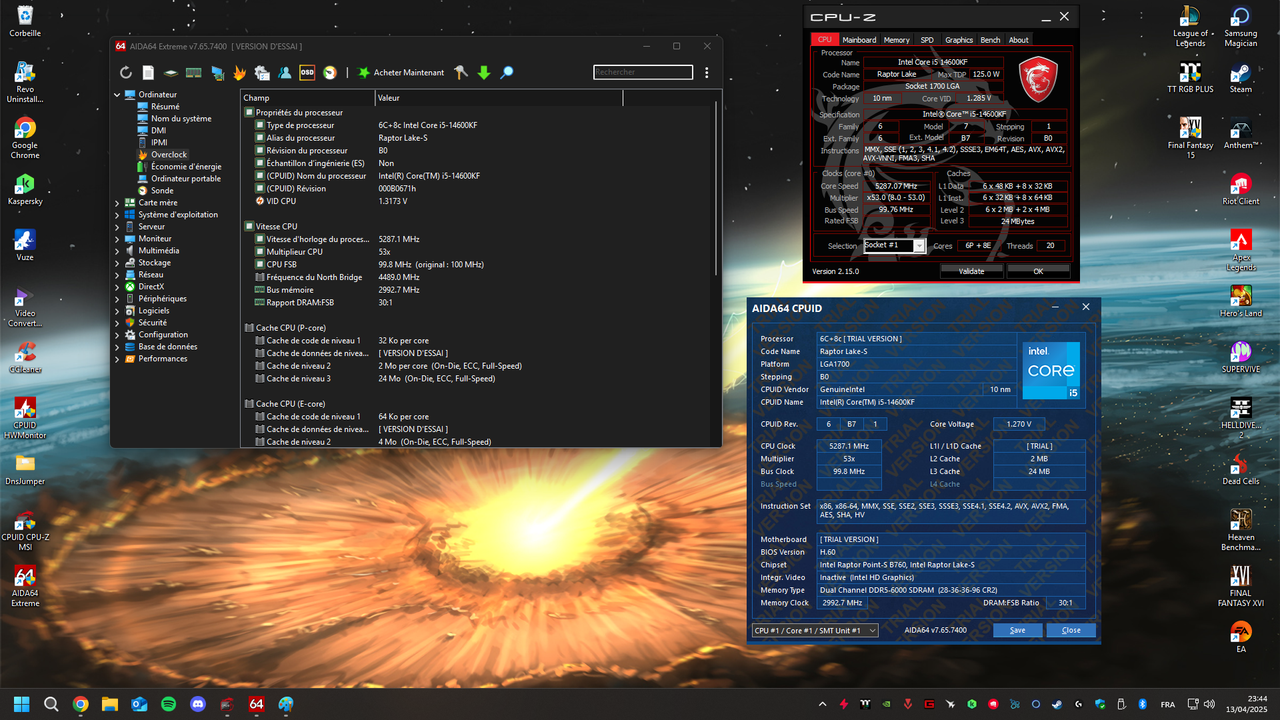Select Résumé in the AIDA64 tree
Screen dimensions: 1280x720
166,107
